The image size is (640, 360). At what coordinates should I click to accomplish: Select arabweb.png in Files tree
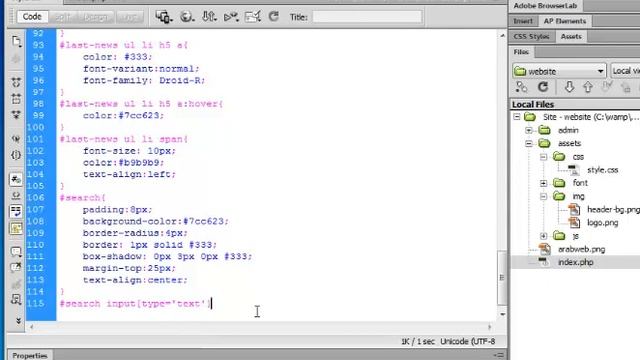tap(581, 249)
